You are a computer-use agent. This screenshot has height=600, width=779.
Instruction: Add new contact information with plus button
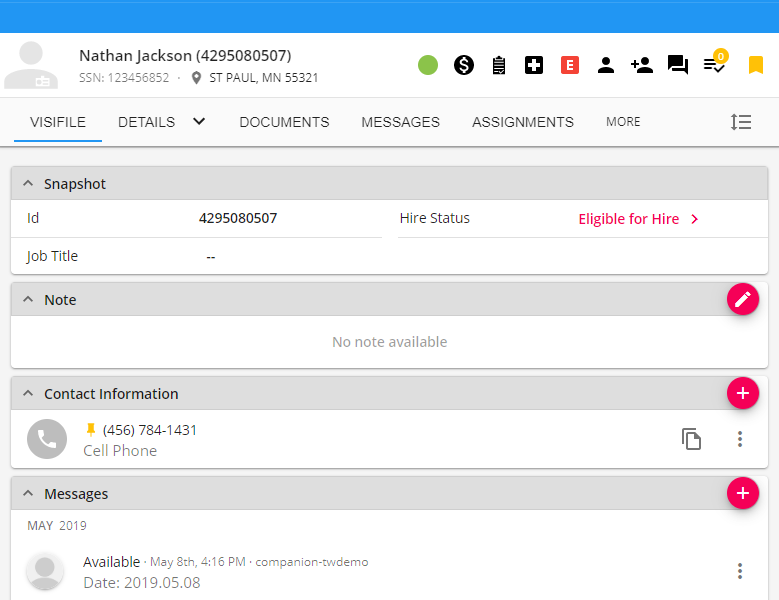coord(743,393)
